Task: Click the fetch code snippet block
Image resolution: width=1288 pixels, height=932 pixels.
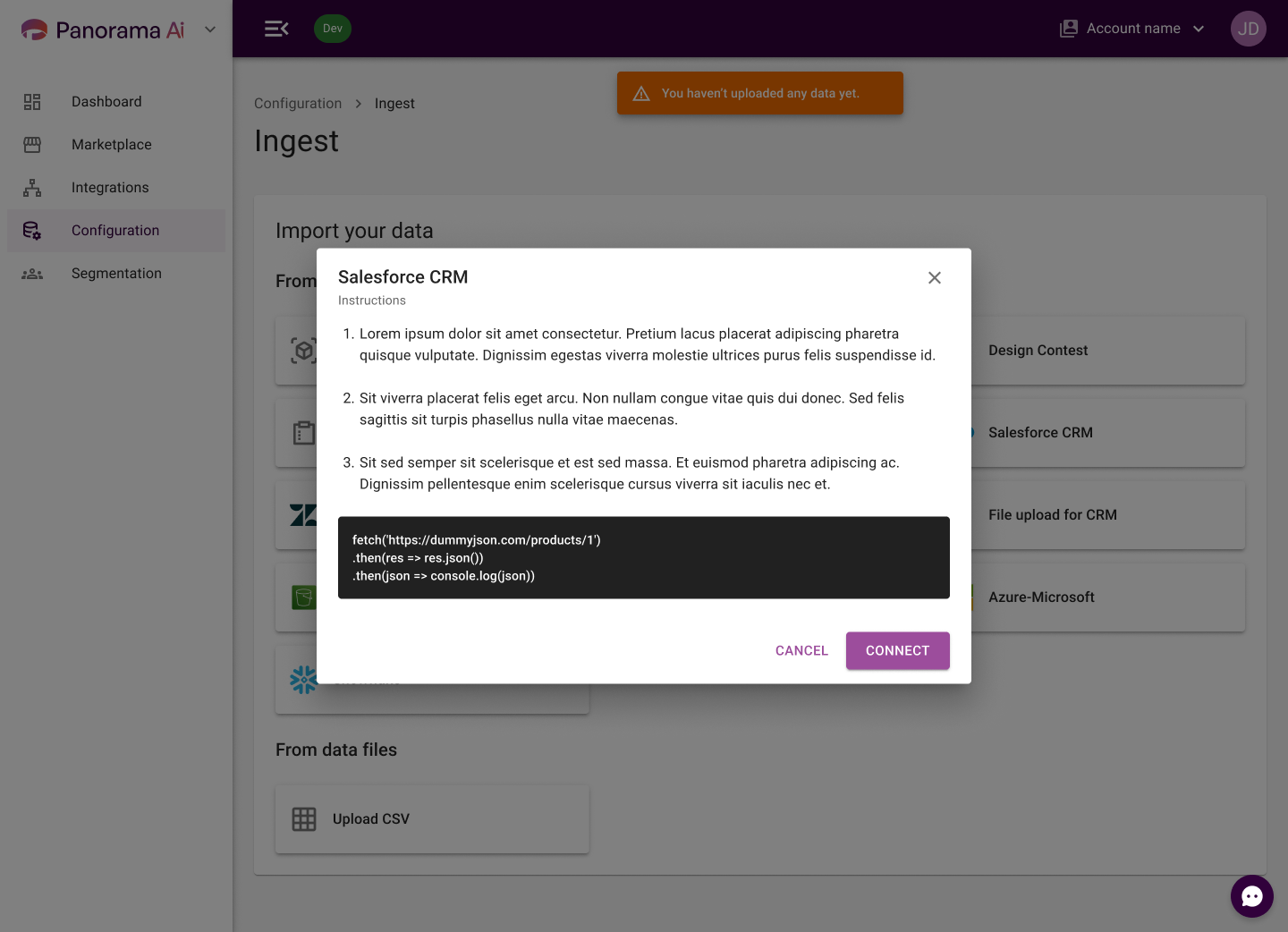Action: (644, 558)
